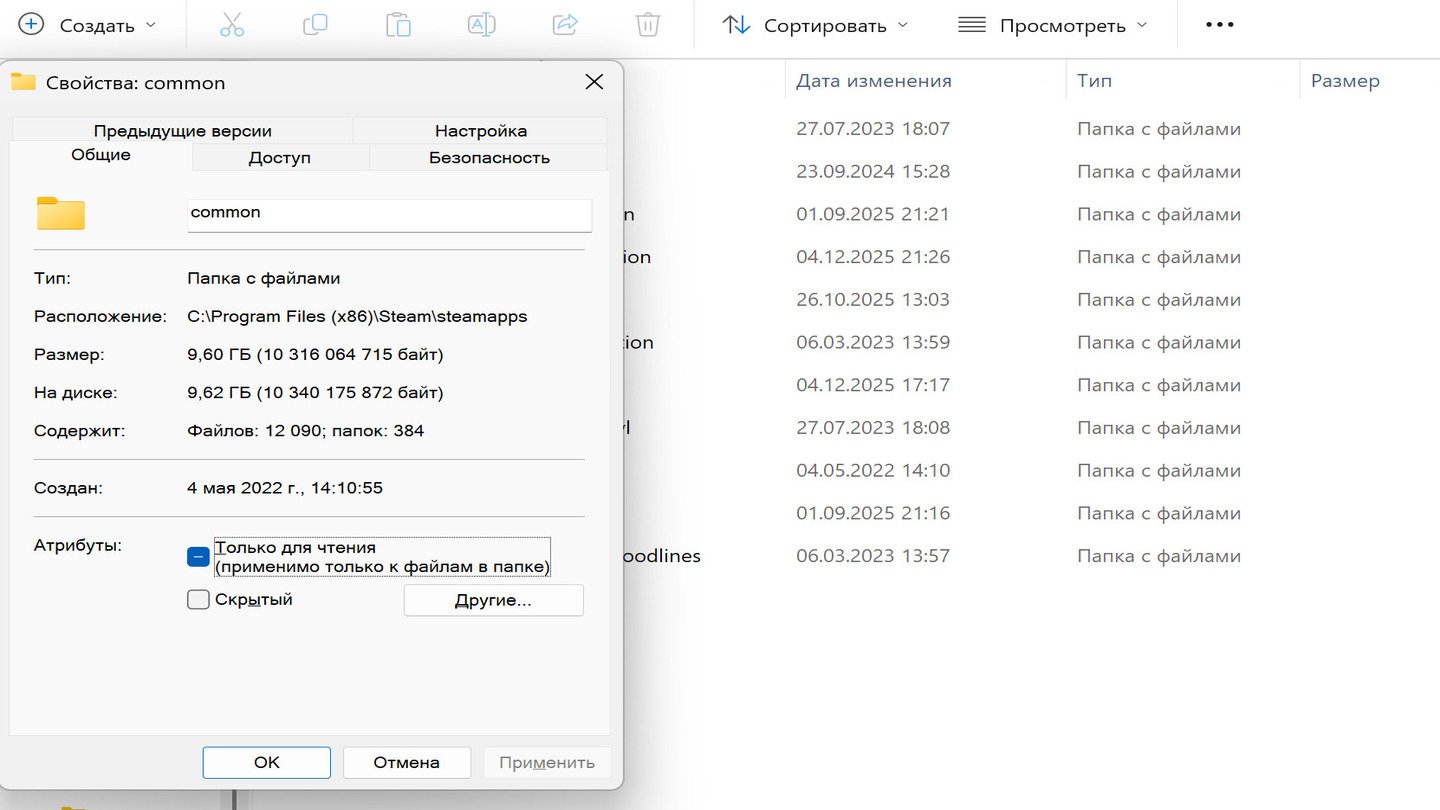Switch to the "Доступ" tab
1440x810 pixels.
click(280, 158)
